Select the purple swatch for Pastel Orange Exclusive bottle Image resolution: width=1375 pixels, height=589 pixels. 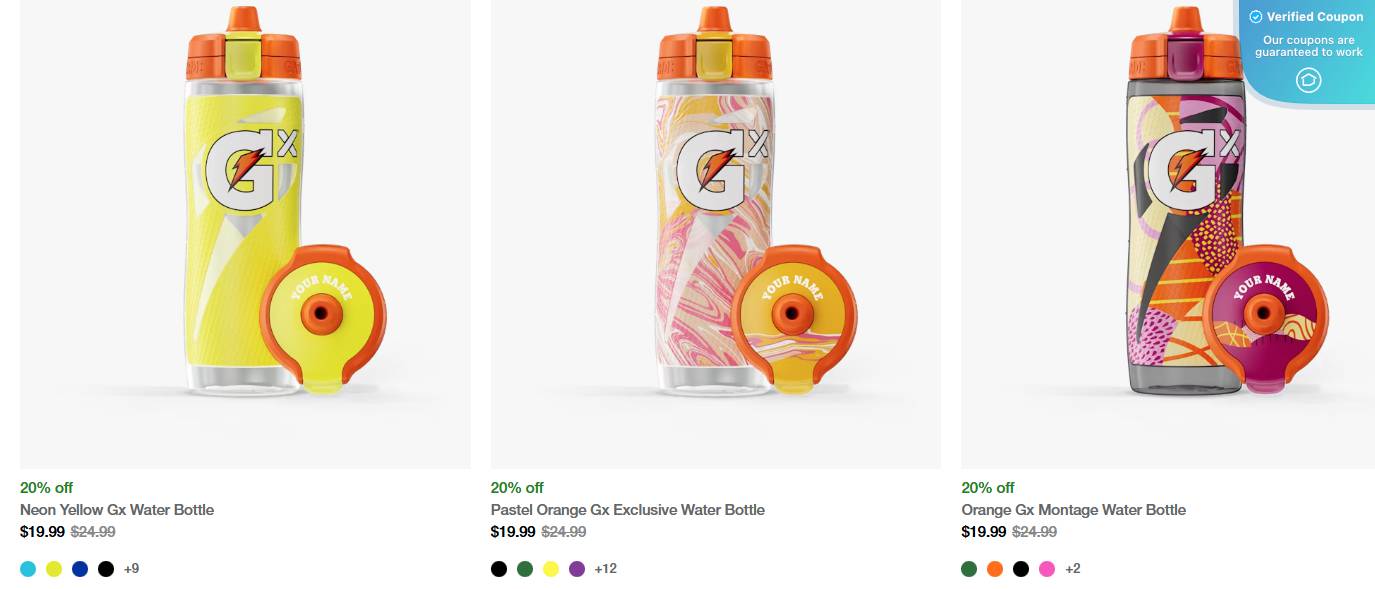tap(577, 568)
